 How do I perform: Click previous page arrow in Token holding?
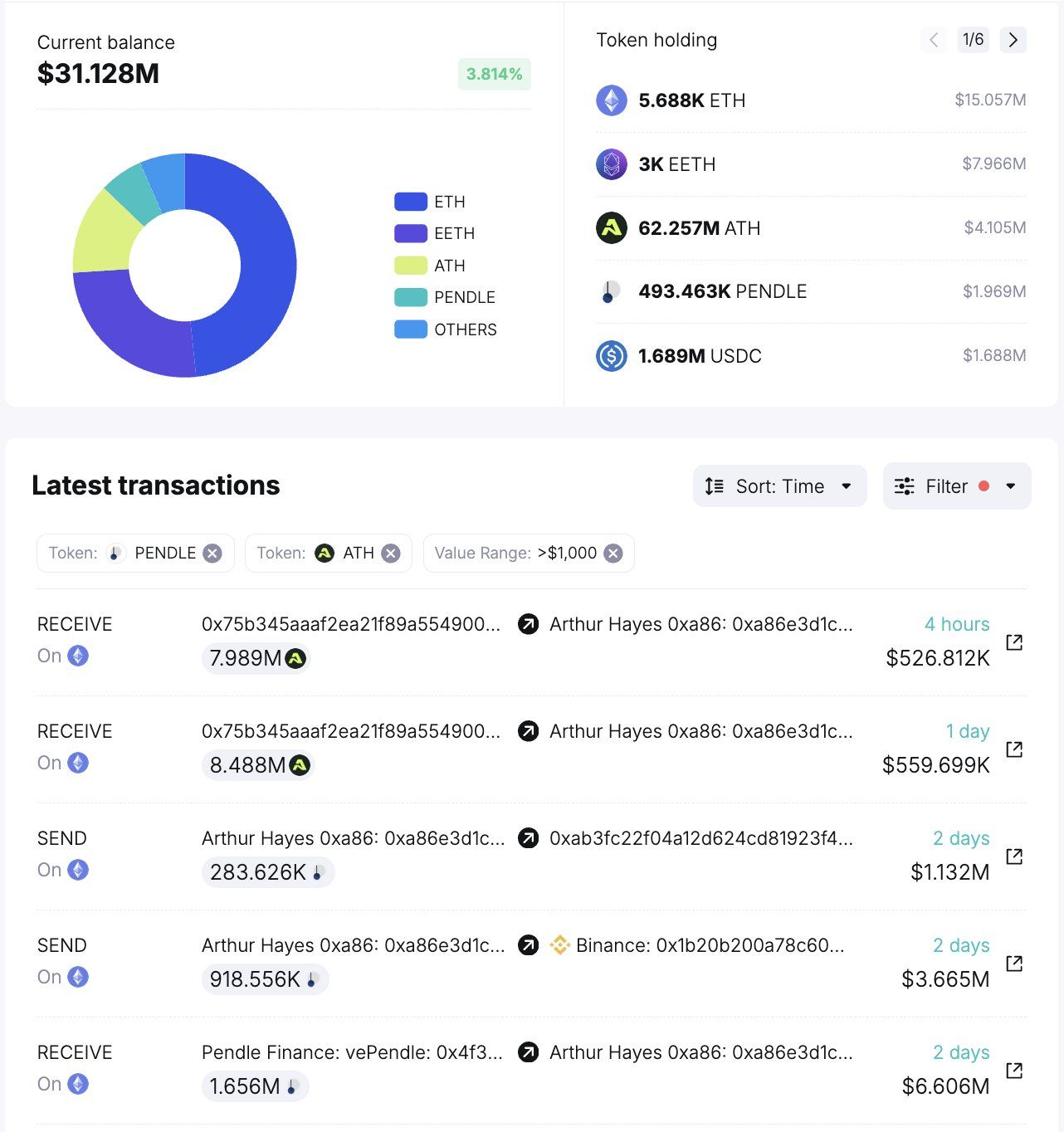coord(933,40)
